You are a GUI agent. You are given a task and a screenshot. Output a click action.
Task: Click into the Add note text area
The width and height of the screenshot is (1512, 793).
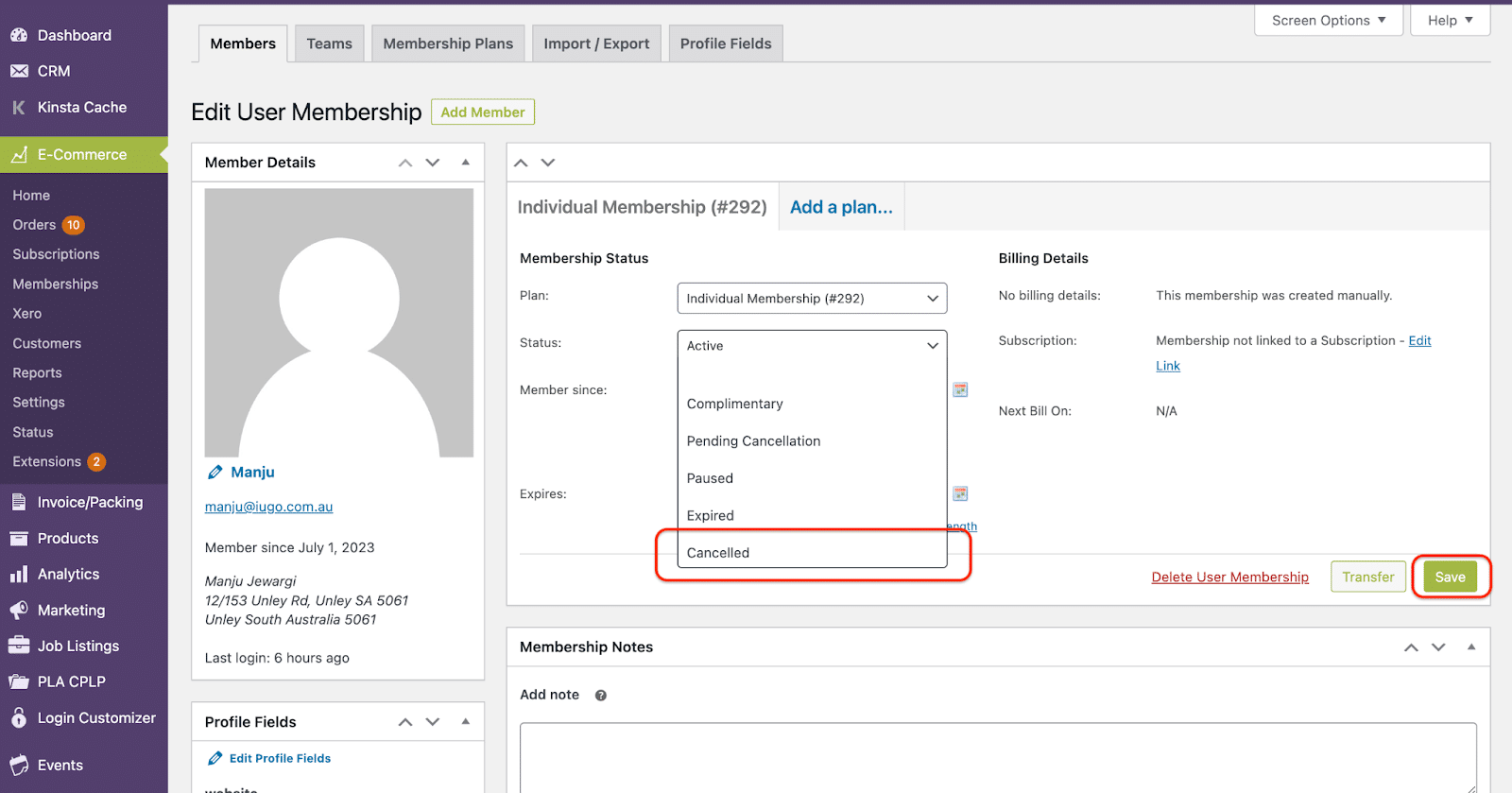[x=998, y=757]
